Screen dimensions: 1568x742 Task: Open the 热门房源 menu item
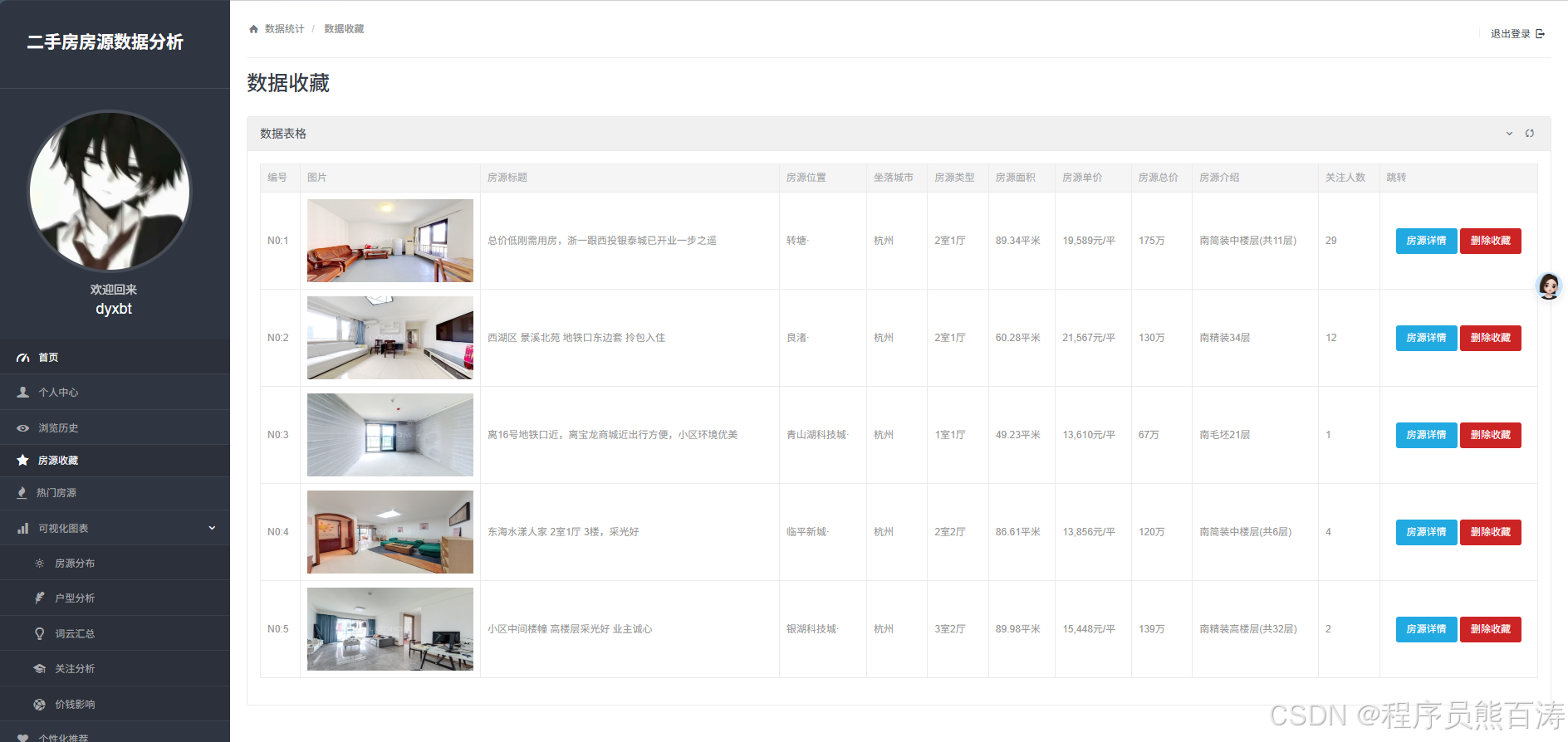coord(115,493)
